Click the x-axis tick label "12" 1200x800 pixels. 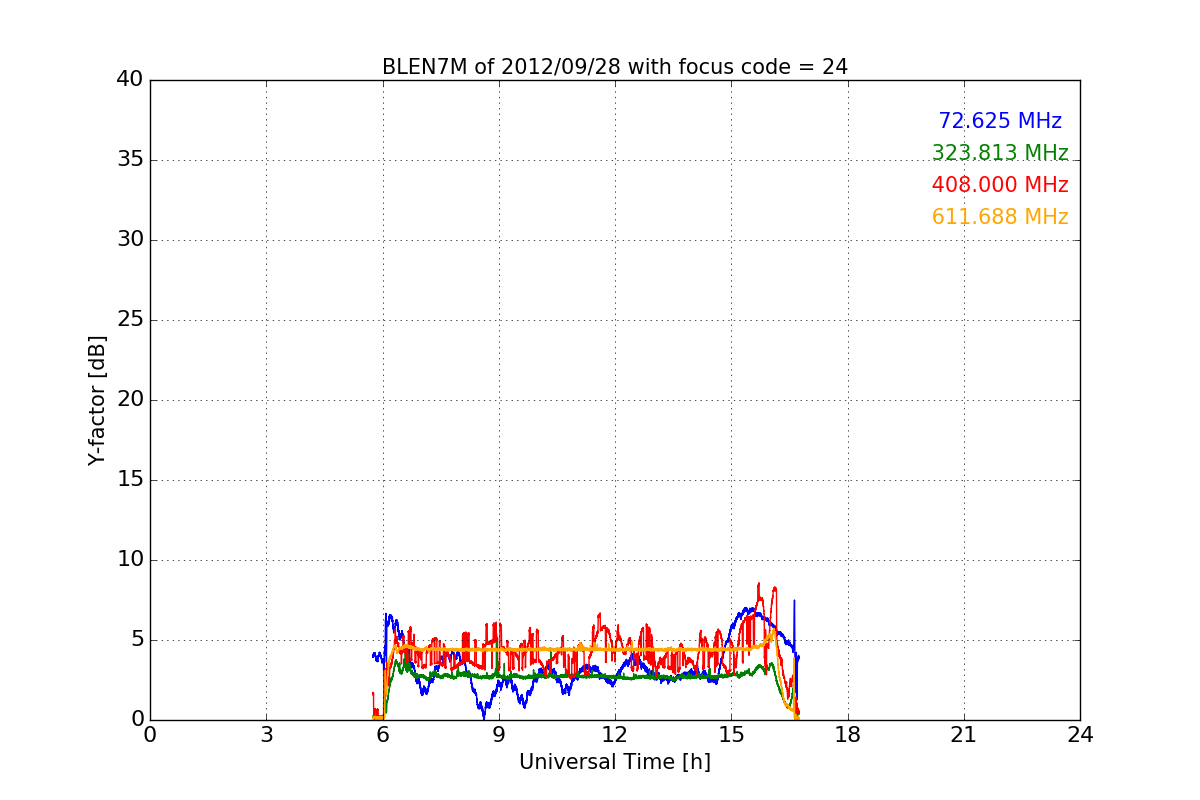(615, 735)
